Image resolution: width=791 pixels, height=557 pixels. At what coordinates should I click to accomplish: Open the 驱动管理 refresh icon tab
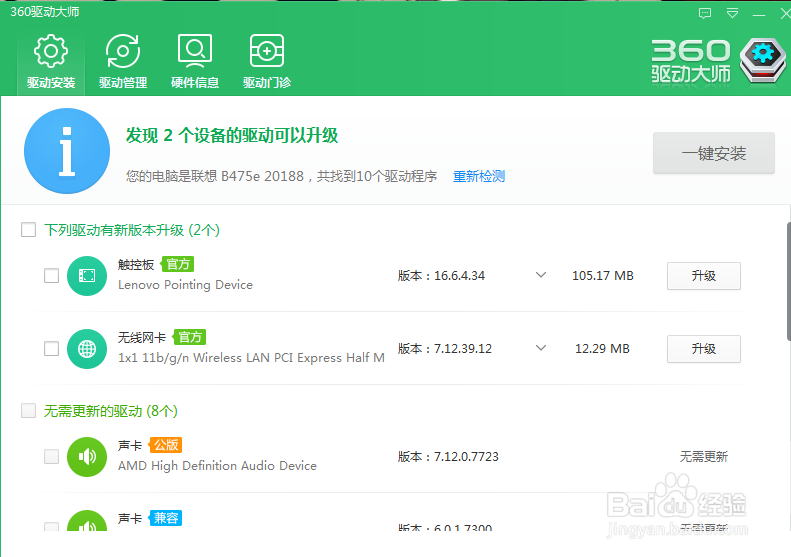click(x=123, y=51)
